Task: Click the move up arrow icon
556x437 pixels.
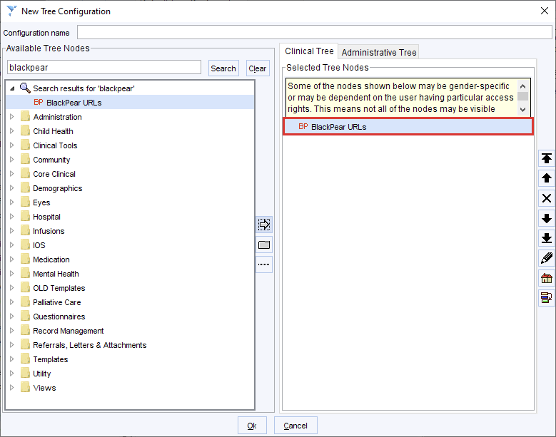Action: pos(546,178)
